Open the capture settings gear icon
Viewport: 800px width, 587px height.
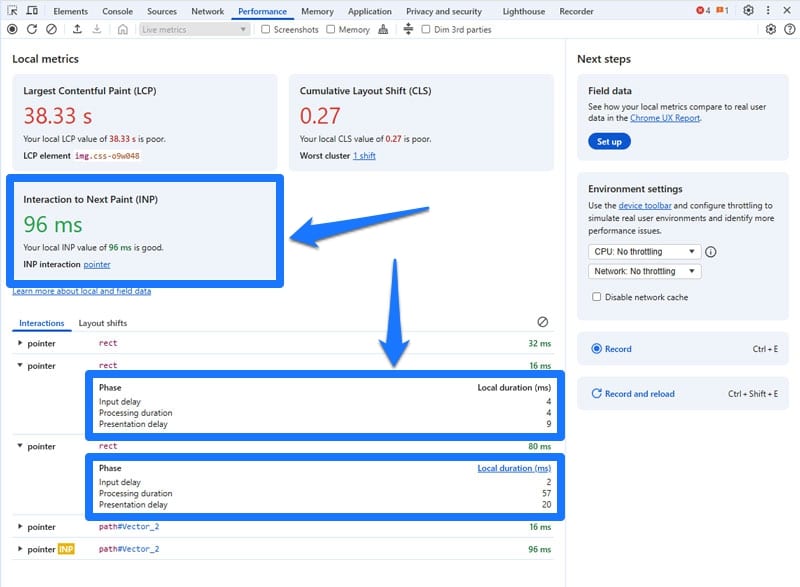pos(770,30)
